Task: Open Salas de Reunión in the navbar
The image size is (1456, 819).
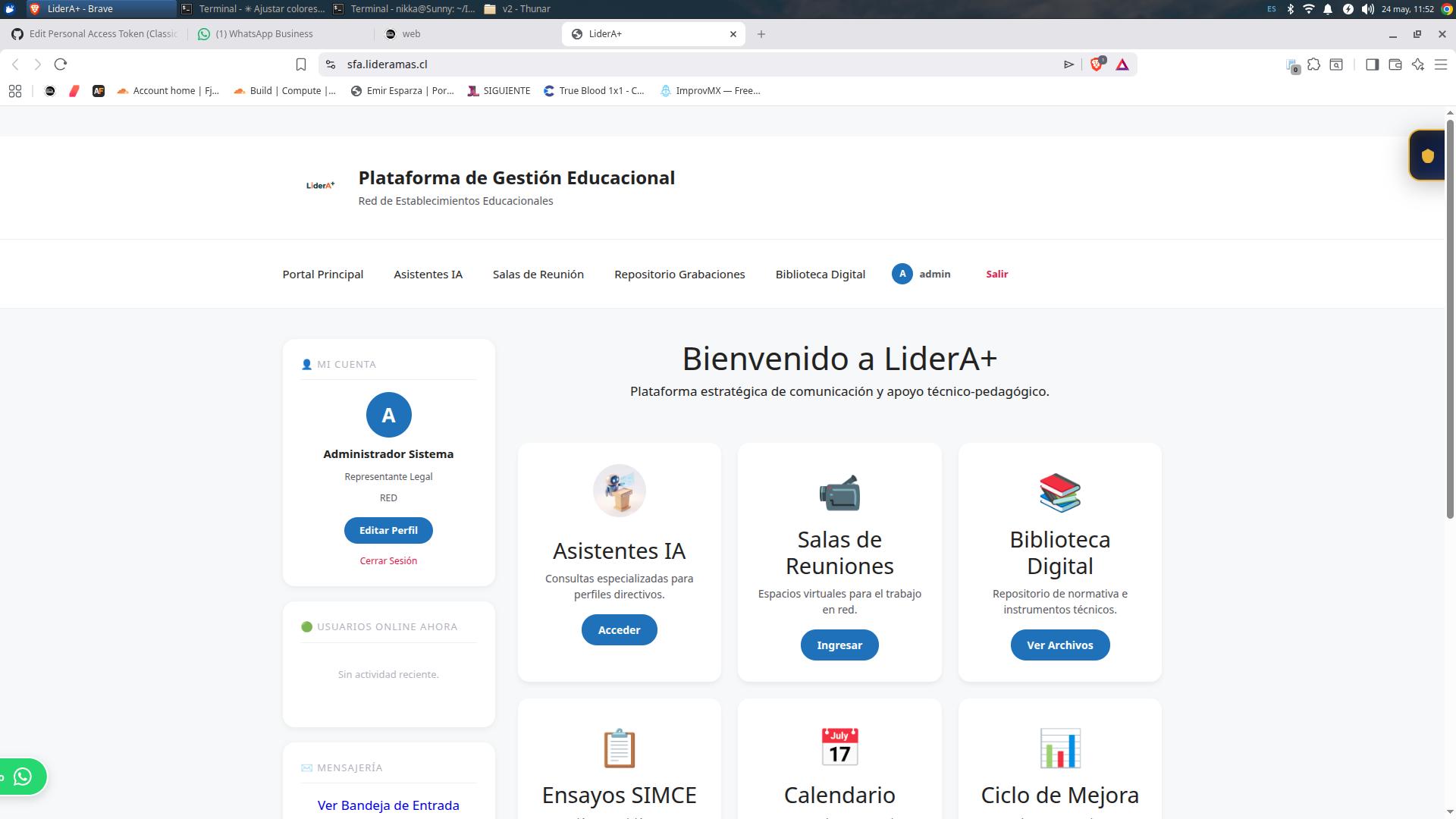Action: [x=538, y=275]
